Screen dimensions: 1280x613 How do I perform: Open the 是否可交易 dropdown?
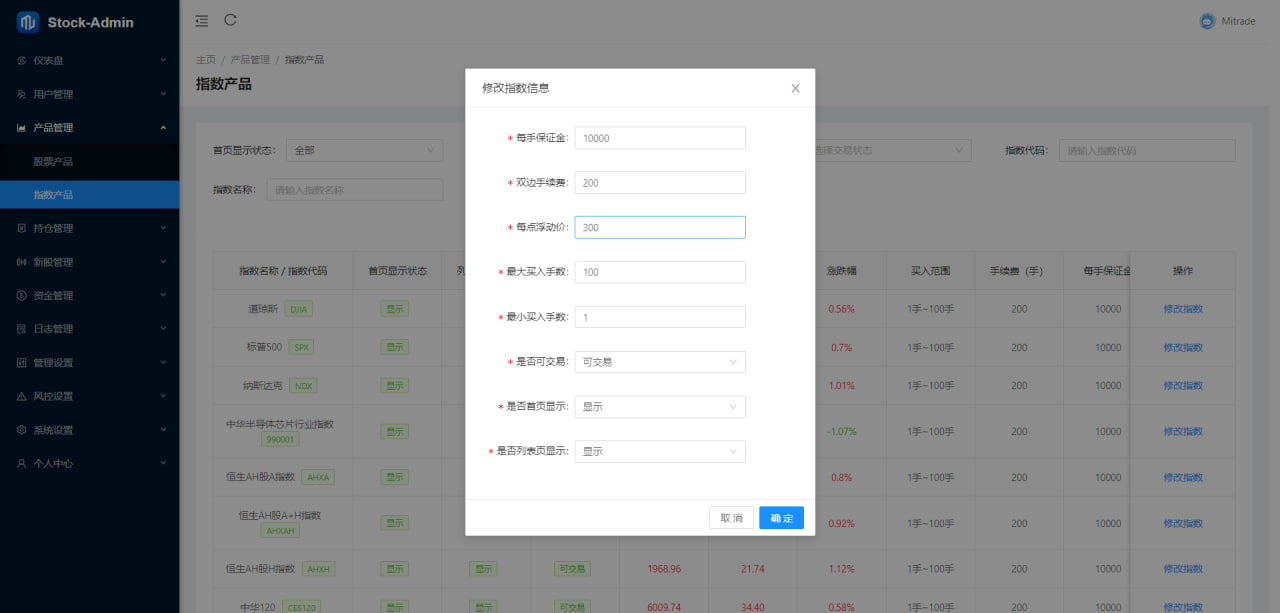coord(660,362)
